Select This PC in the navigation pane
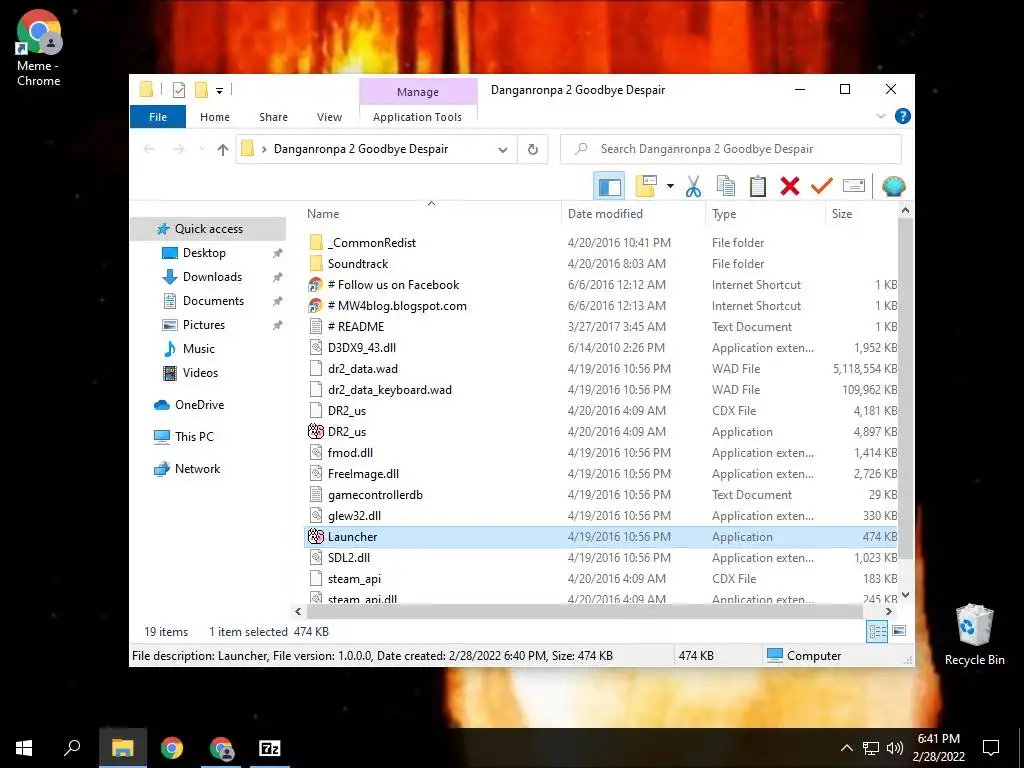1024x768 pixels. pyautogui.click(x=194, y=437)
